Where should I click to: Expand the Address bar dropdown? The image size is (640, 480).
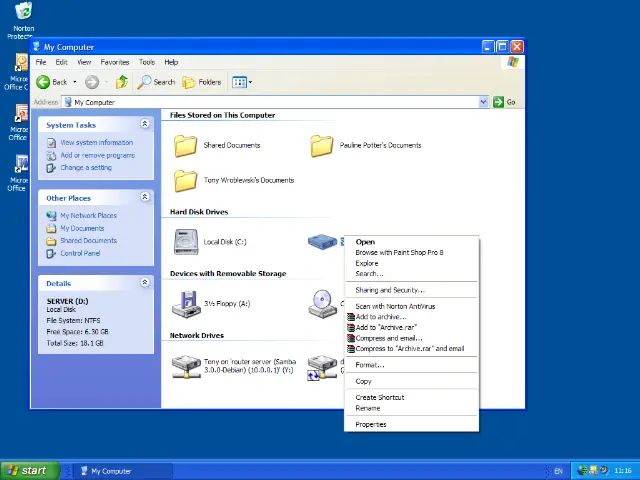483,102
